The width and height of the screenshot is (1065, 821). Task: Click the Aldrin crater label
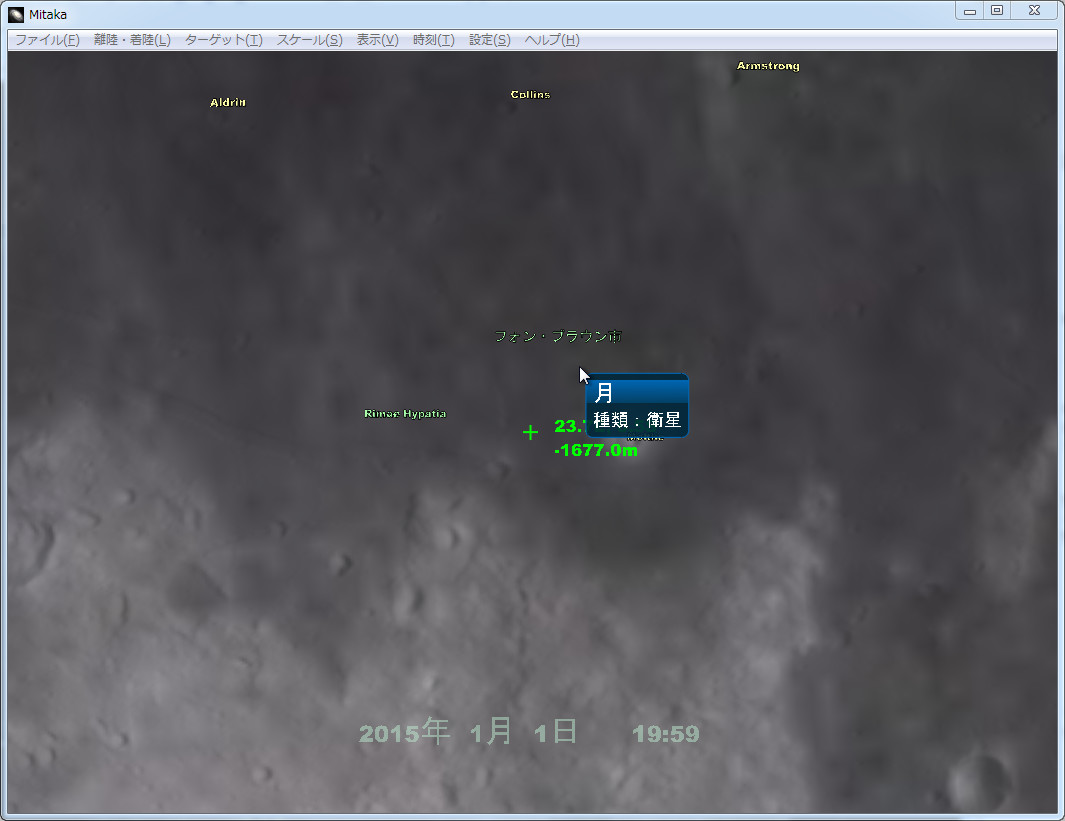coord(228,103)
